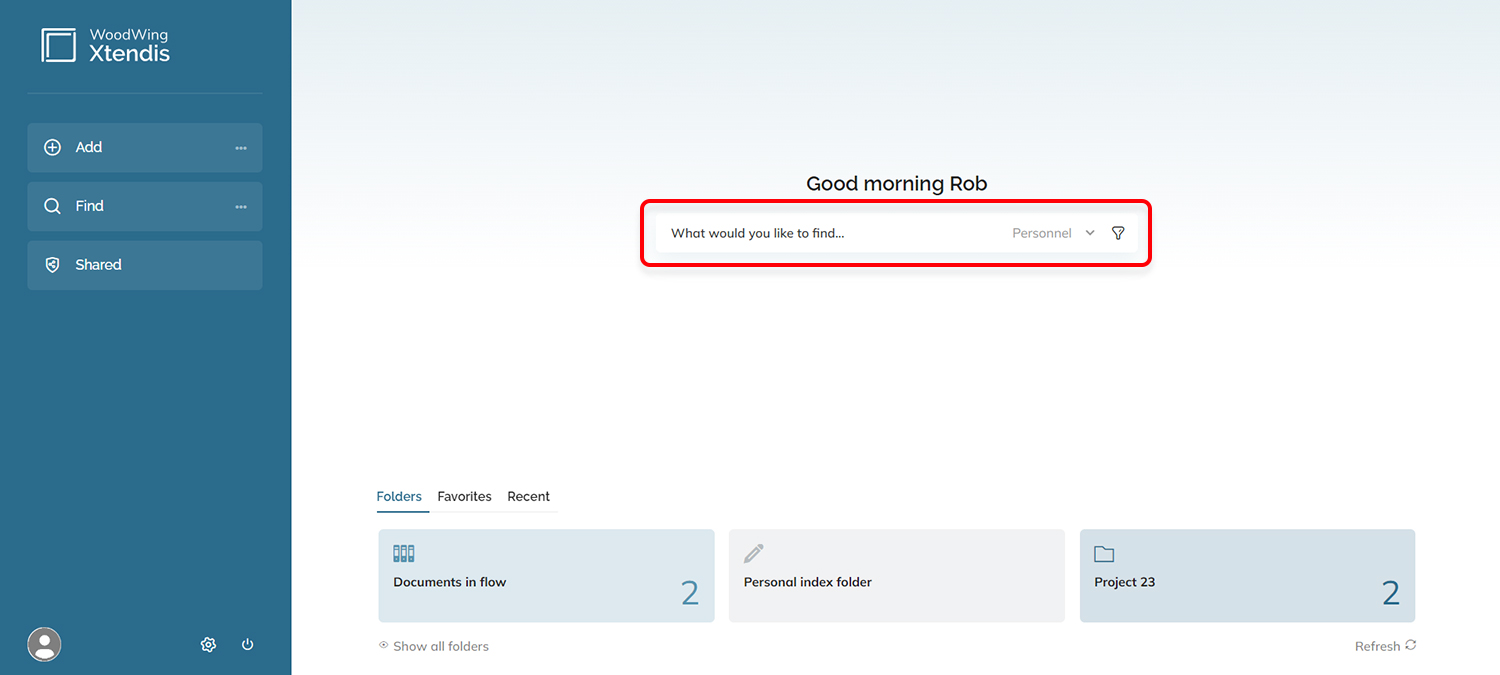Open the Find button's three-dot menu
This screenshot has width=1500, height=675.
(x=241, y=207)
